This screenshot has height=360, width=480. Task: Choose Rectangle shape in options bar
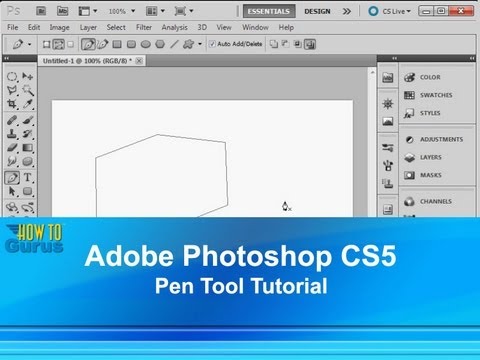point(117,44)
